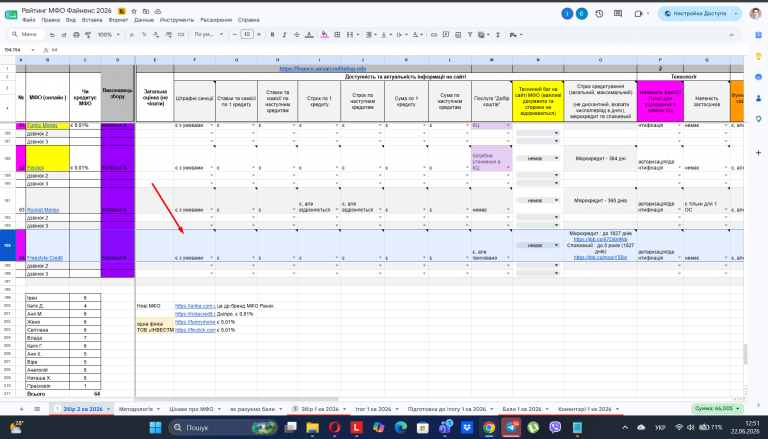Format cell as percent

[144, 35]
